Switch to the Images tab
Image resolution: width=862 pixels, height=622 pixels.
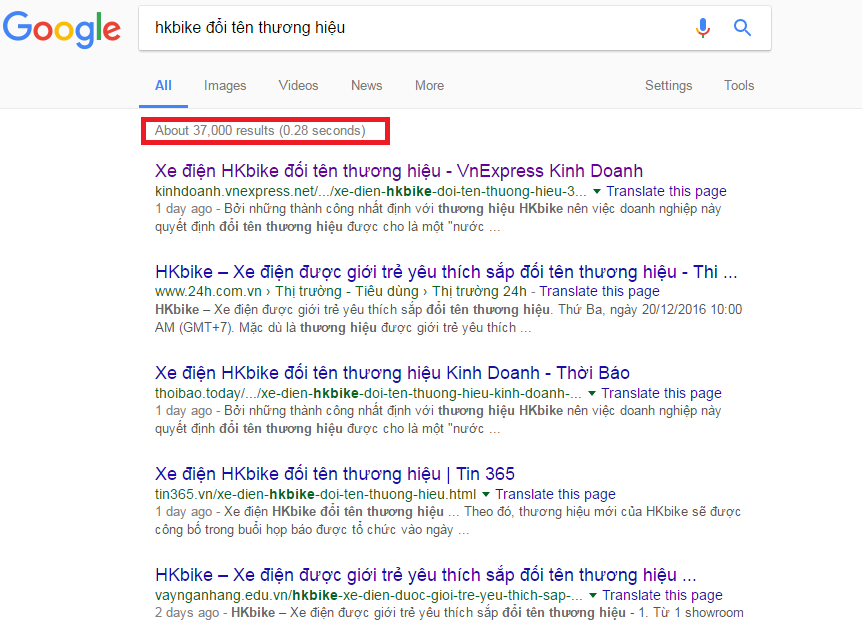pos(225,85)
